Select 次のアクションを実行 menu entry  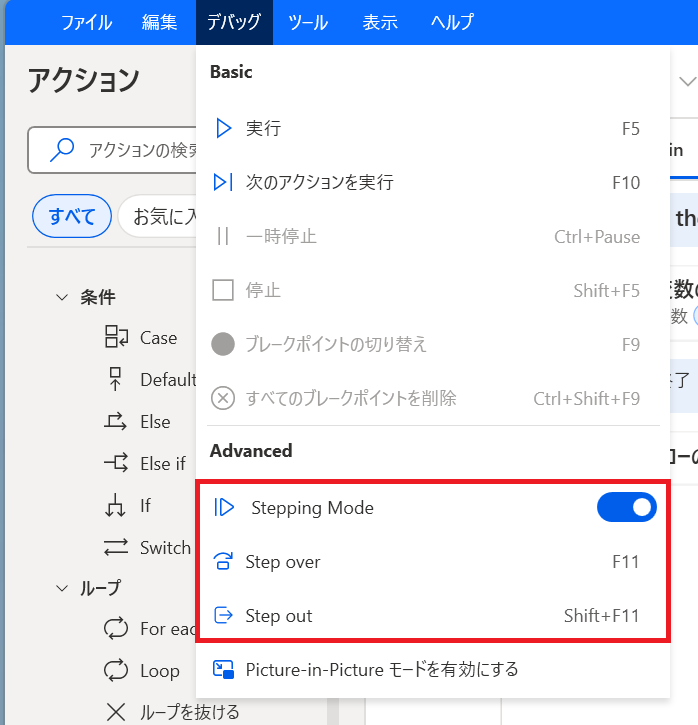tap(320, 182)
